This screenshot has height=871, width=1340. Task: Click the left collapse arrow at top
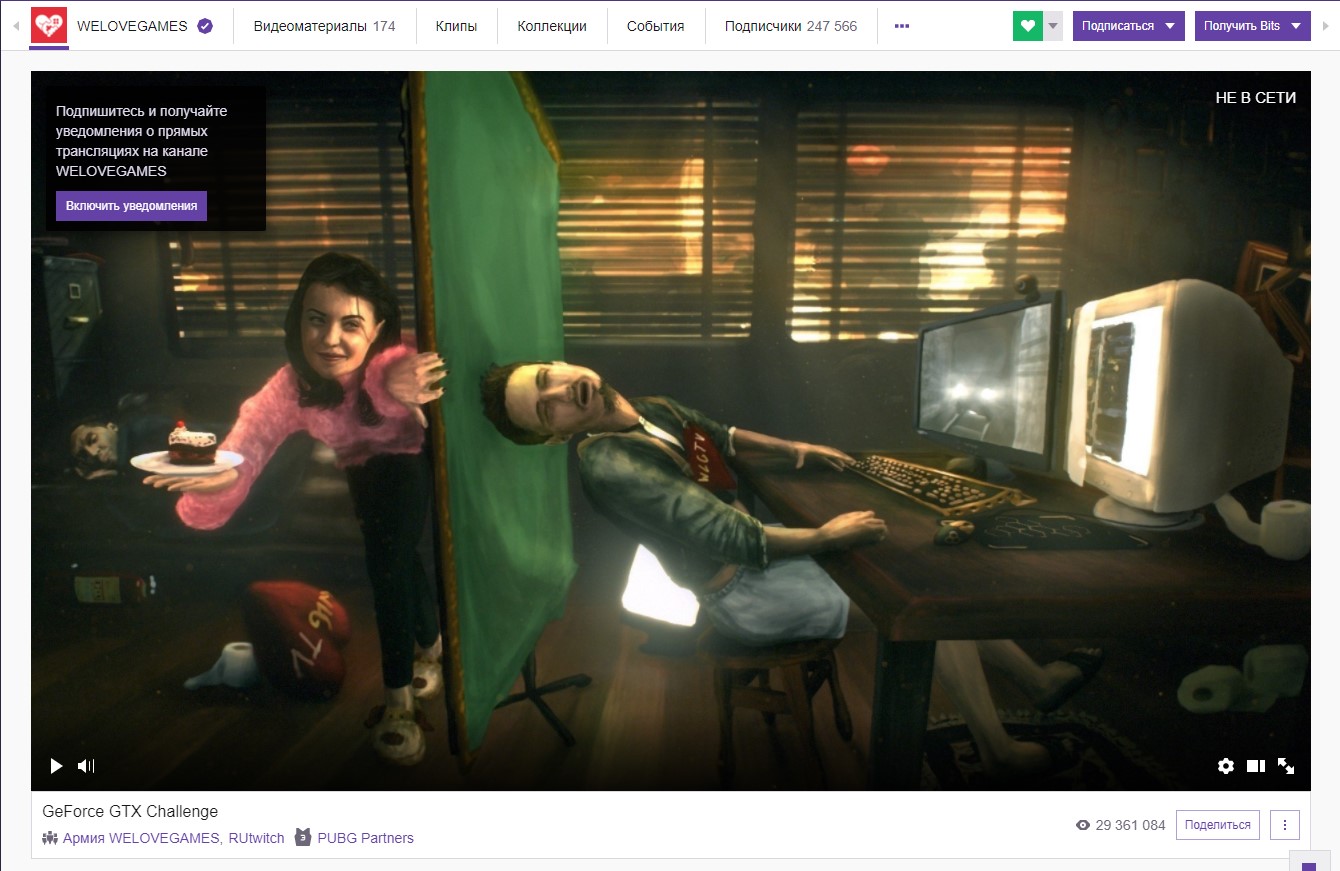15,26
